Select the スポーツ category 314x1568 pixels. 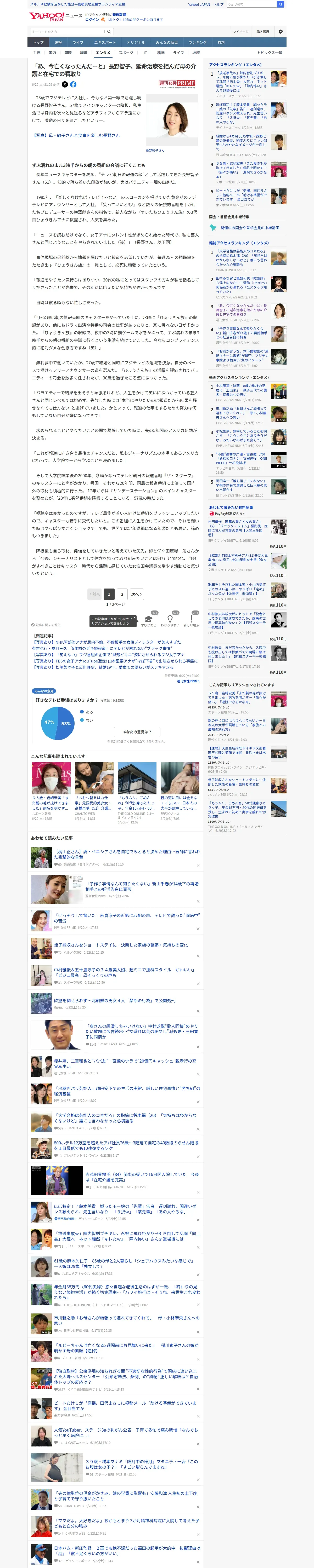126,53
